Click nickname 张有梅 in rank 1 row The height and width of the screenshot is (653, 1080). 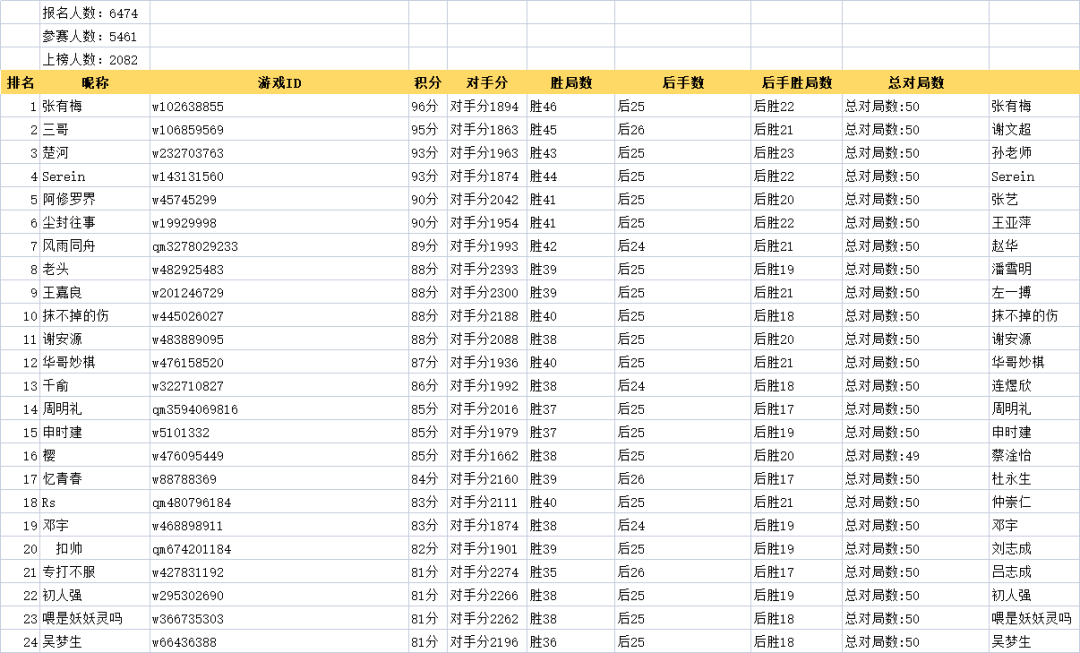62,106
